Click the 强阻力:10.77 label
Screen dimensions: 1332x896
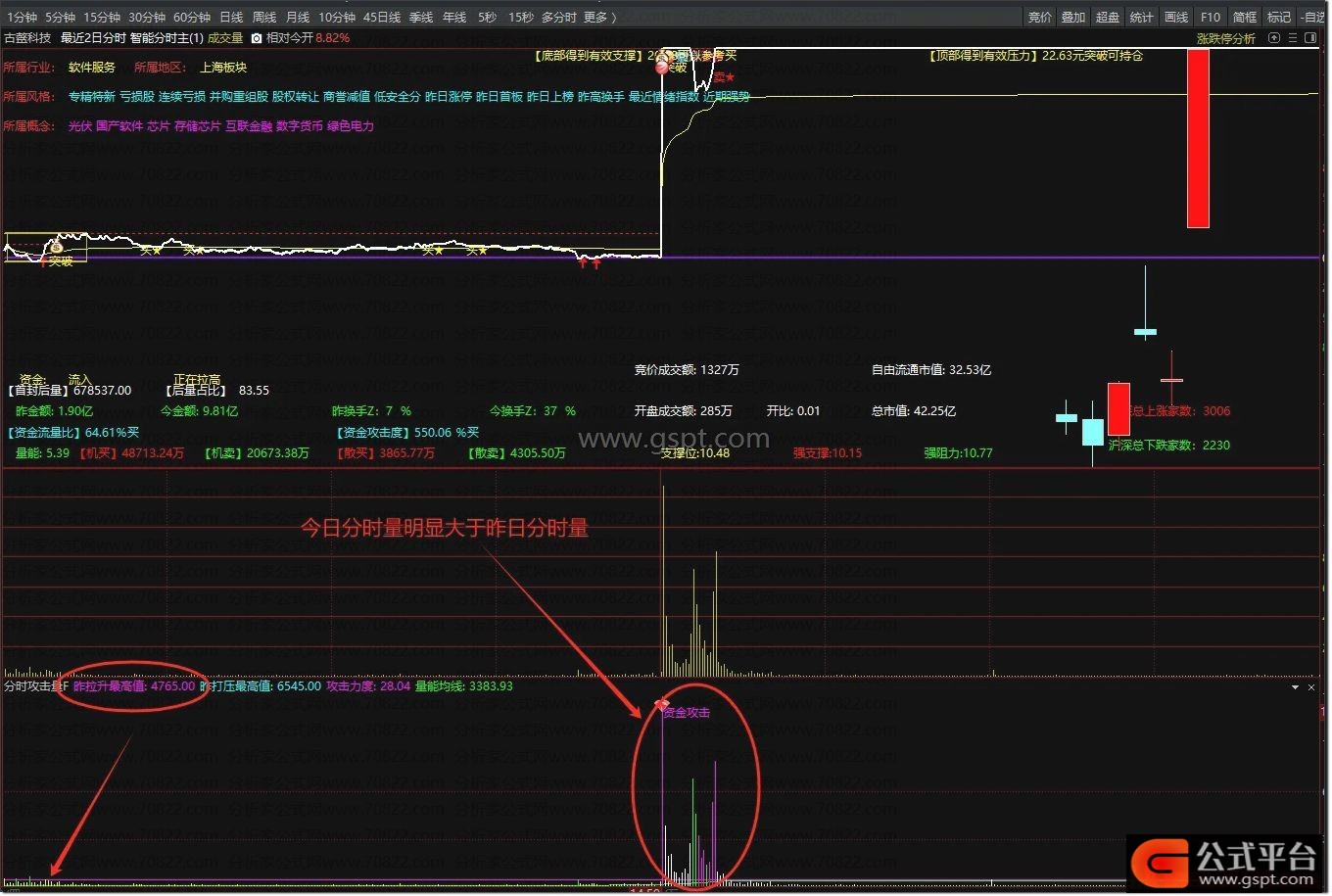(x=958, y=453)
